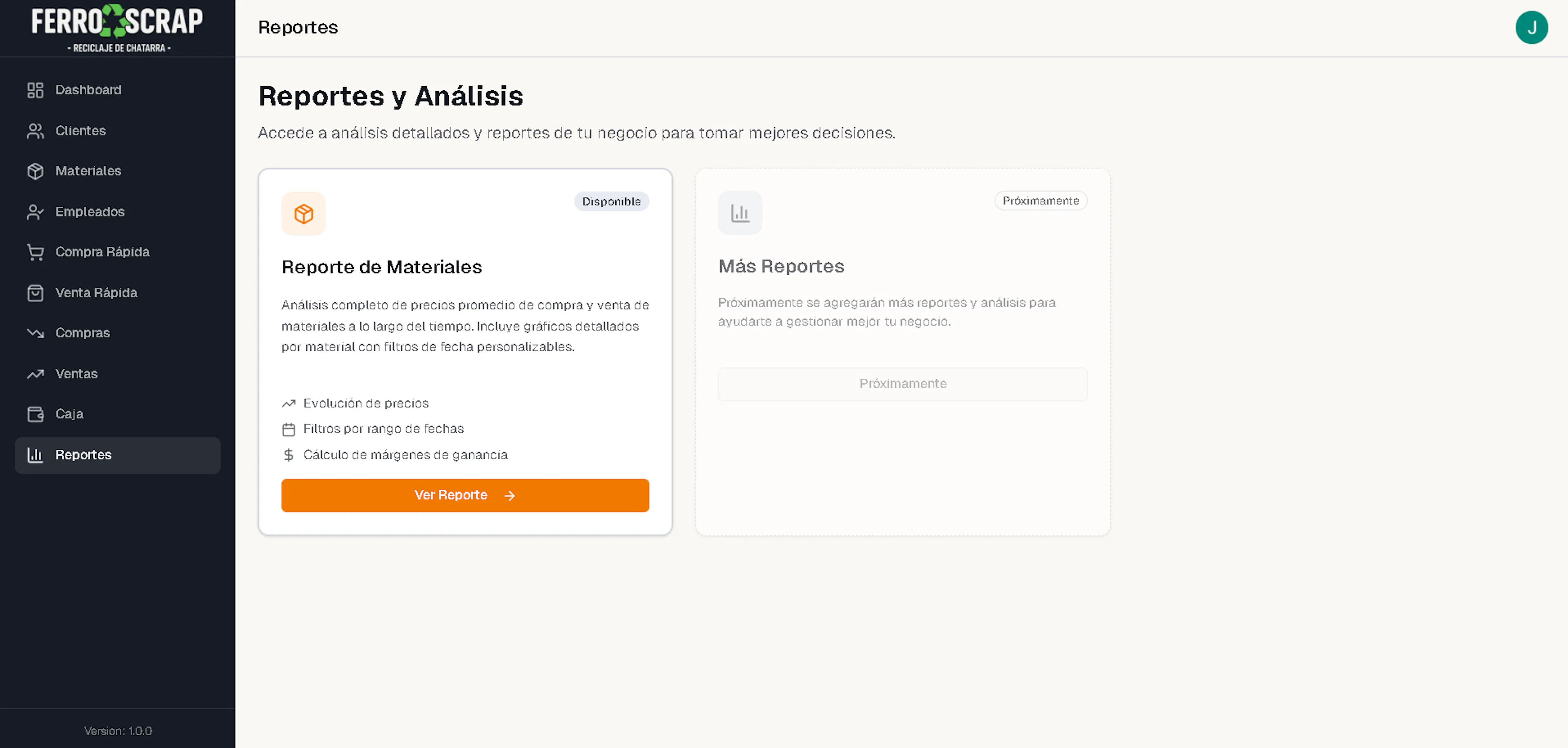The width and height of the screenshot is (1568, 748).
Task: Click the Disponible badge
Action: (x=611, y=202)
